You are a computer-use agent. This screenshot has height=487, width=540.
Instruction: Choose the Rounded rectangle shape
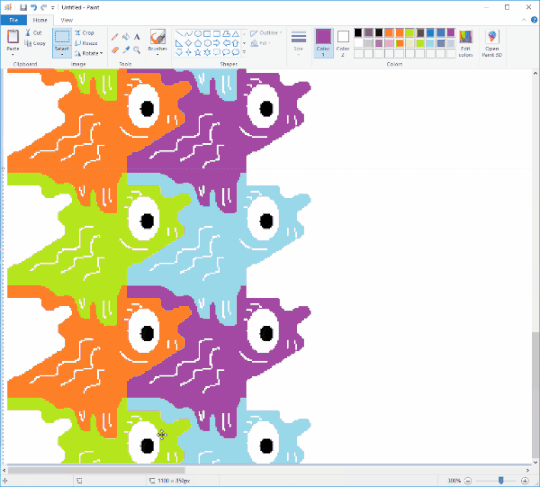tap(217, 33)
